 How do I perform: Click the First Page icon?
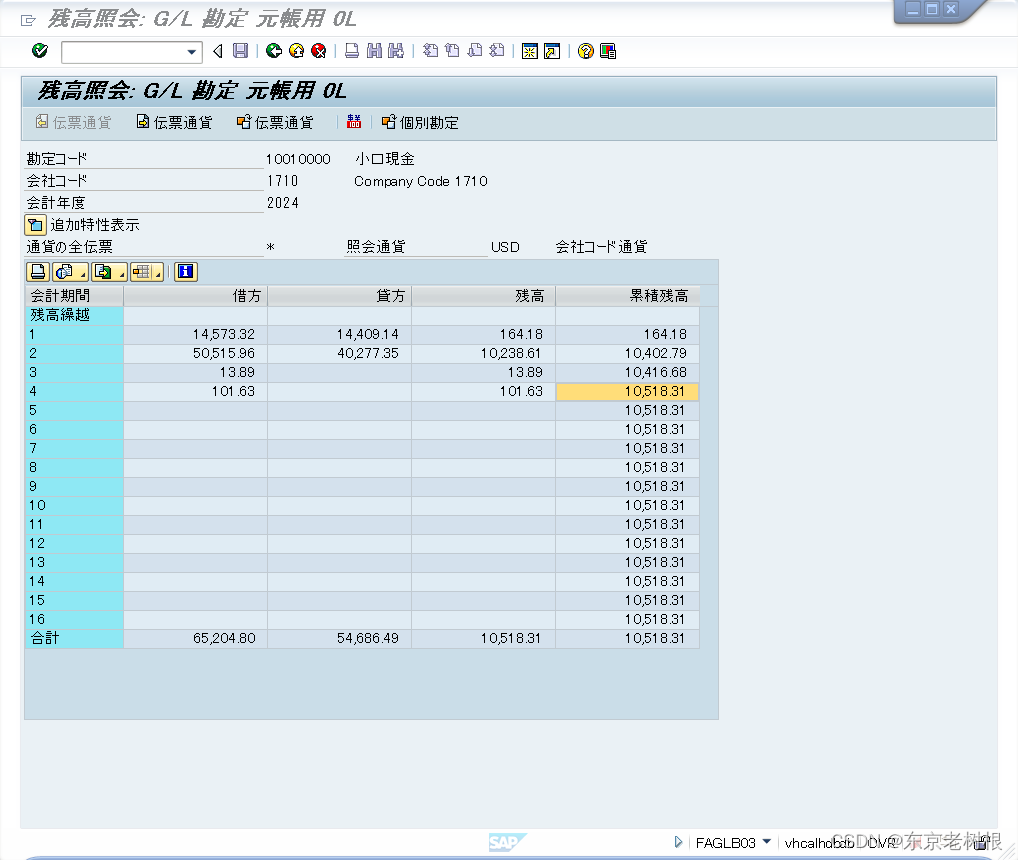pos(430,51)
